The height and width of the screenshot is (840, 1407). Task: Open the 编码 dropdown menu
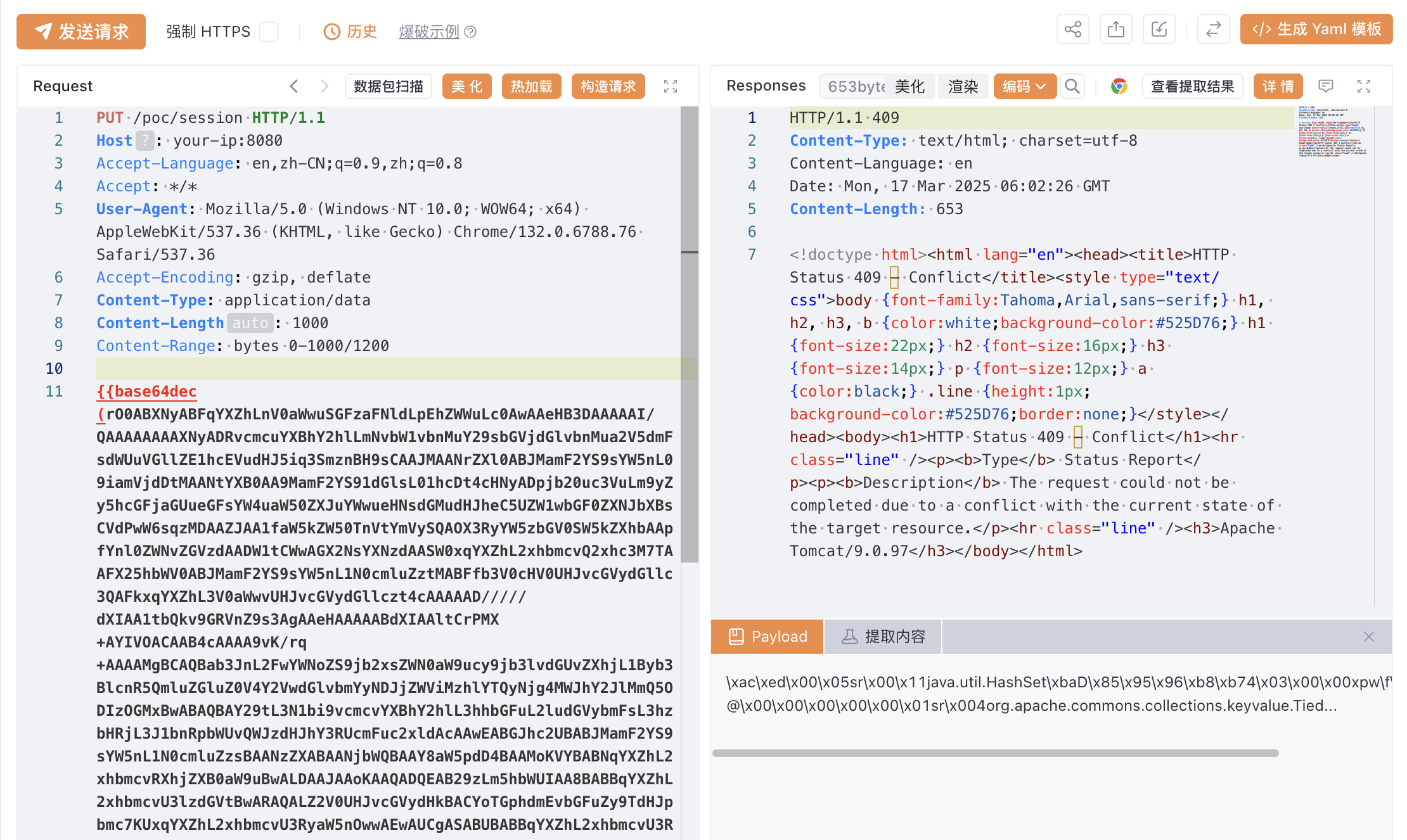pos(1024,86)
